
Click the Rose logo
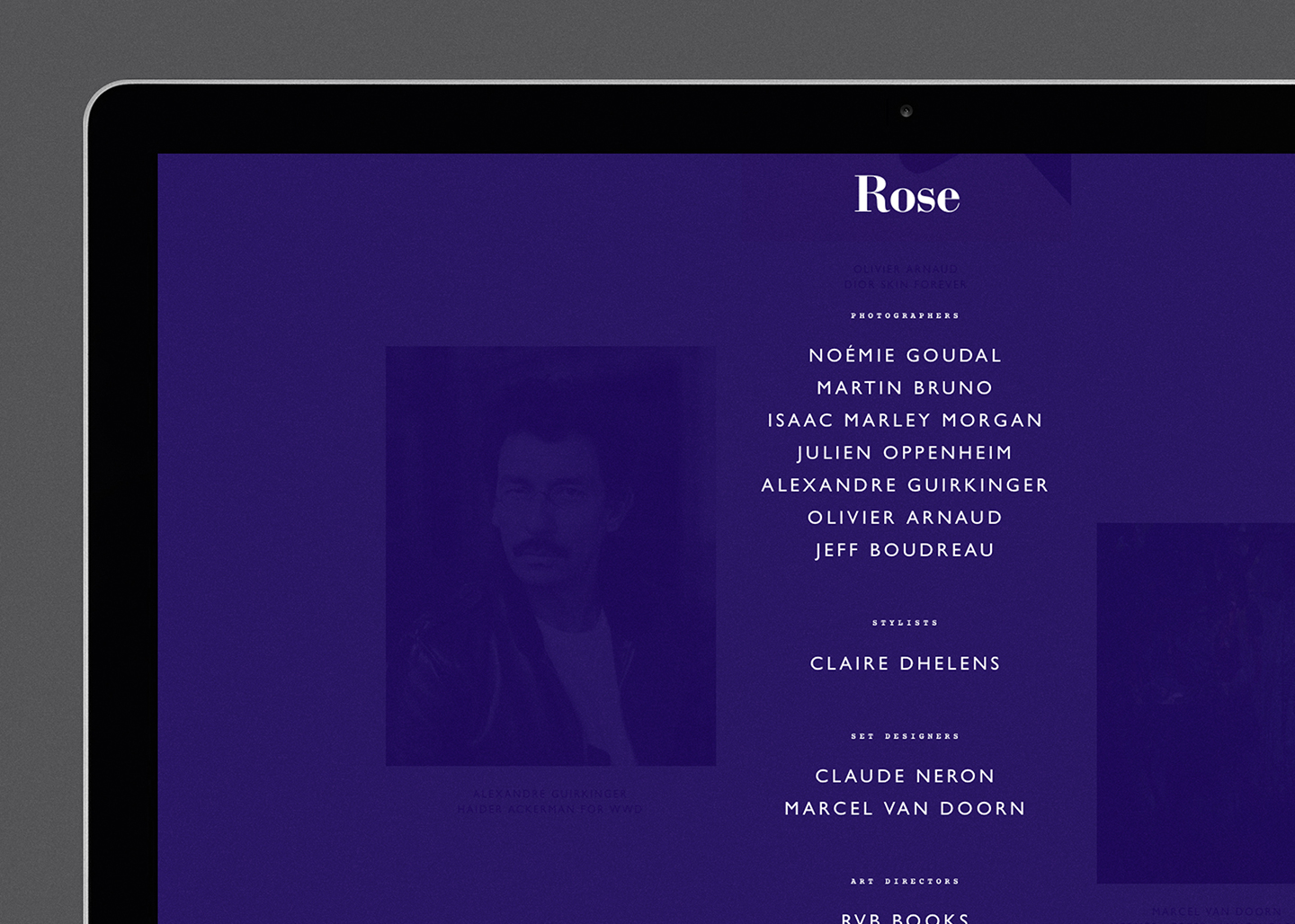coord(906,195)
